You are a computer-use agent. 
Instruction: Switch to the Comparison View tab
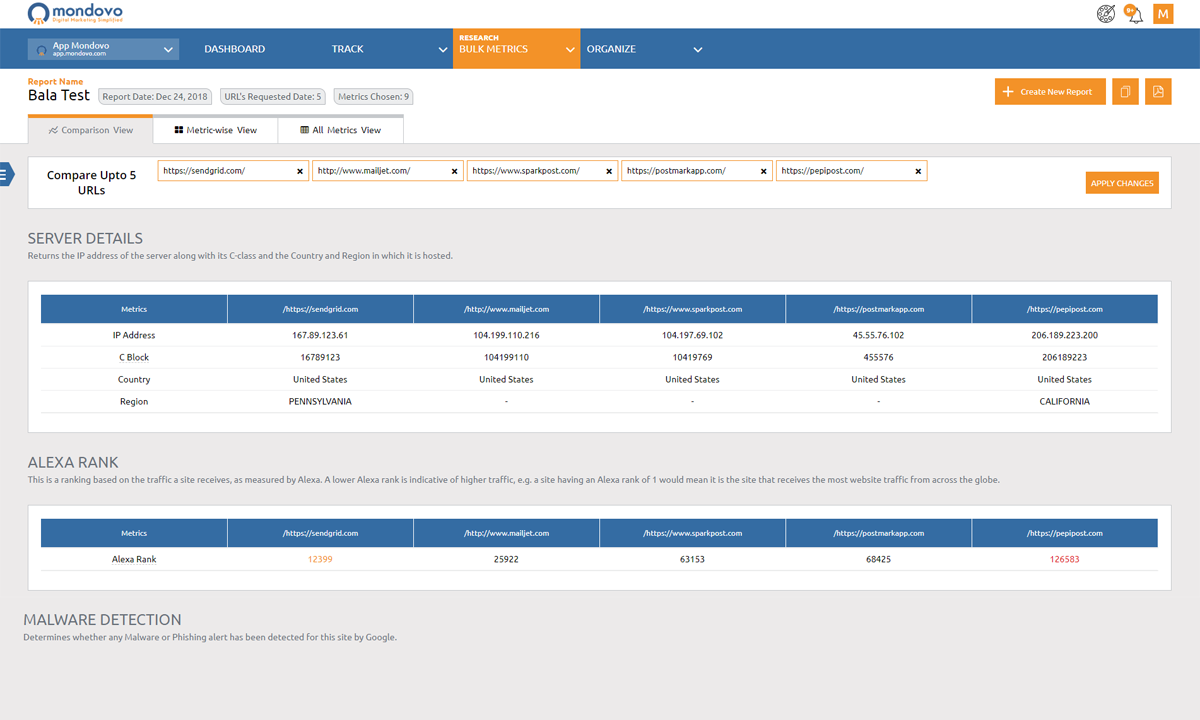coord(90,130)
